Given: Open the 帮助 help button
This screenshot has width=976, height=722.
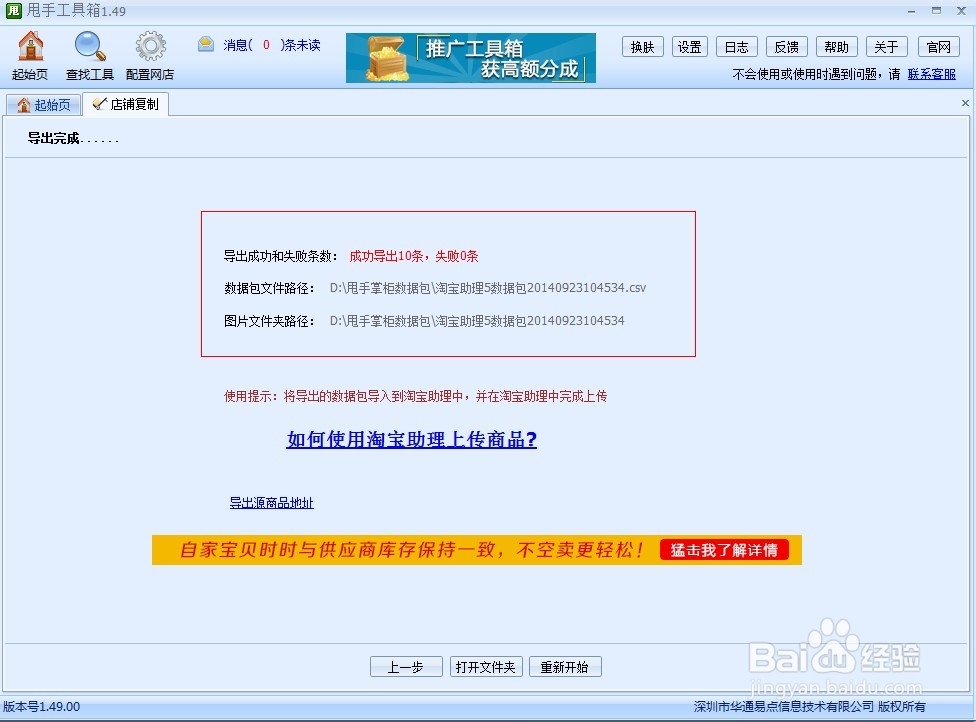Looking at the screenshot, I should (837, 47).
